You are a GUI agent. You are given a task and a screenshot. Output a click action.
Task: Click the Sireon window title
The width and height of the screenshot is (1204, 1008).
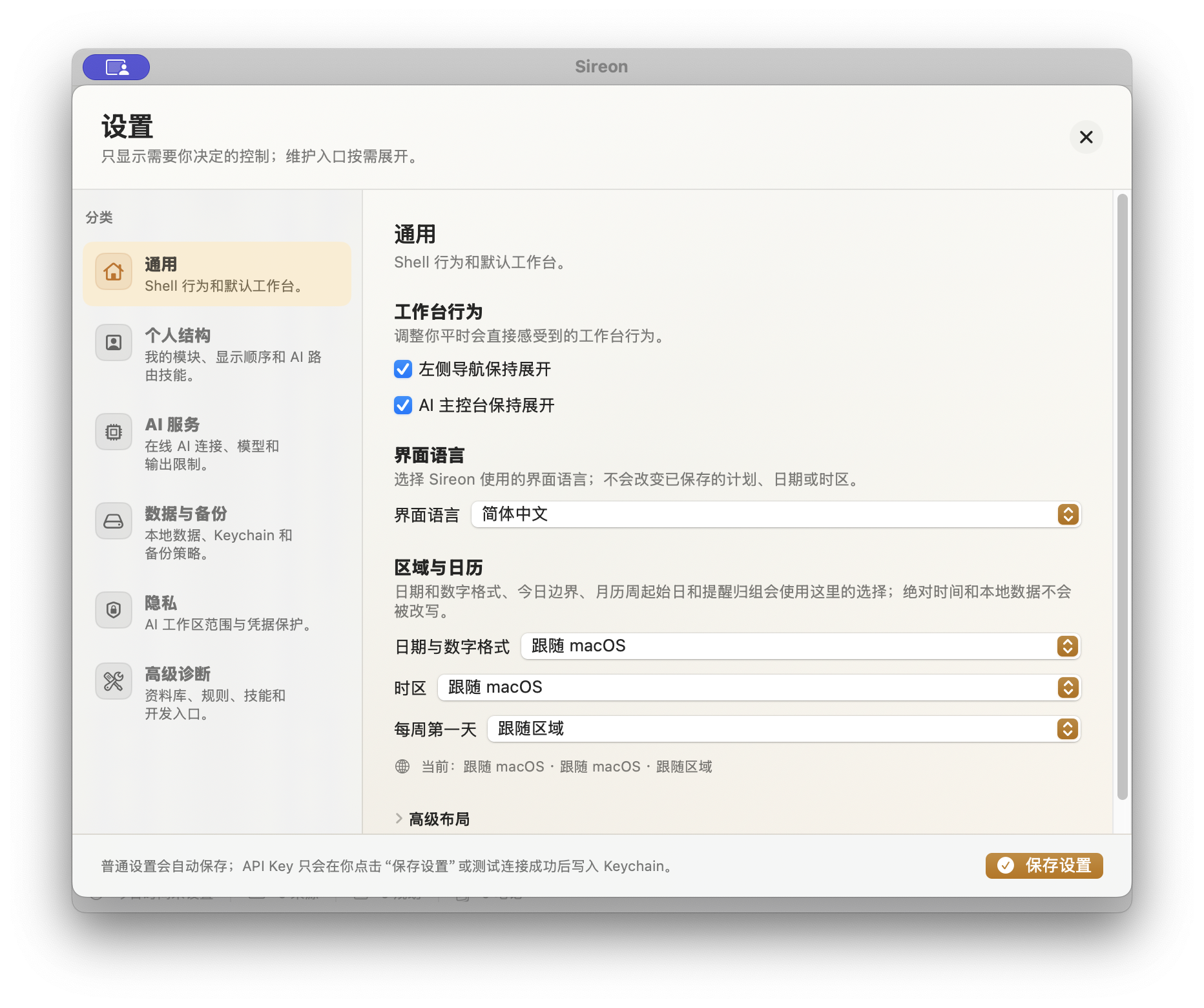[601, 67]
